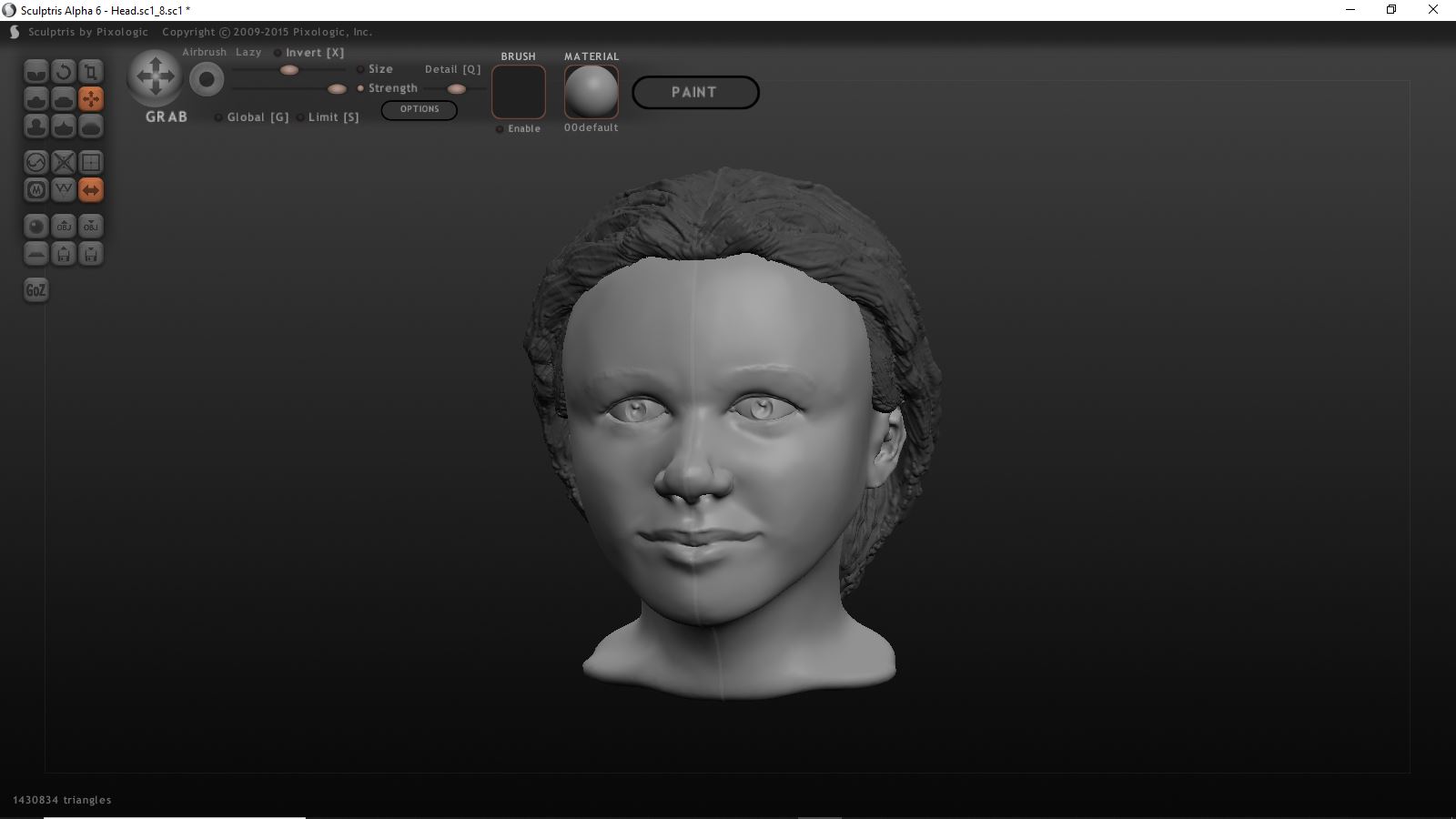The image size is (1456, 819).
Task: Click the GoZ button
Action: click(x=35, y=289)
